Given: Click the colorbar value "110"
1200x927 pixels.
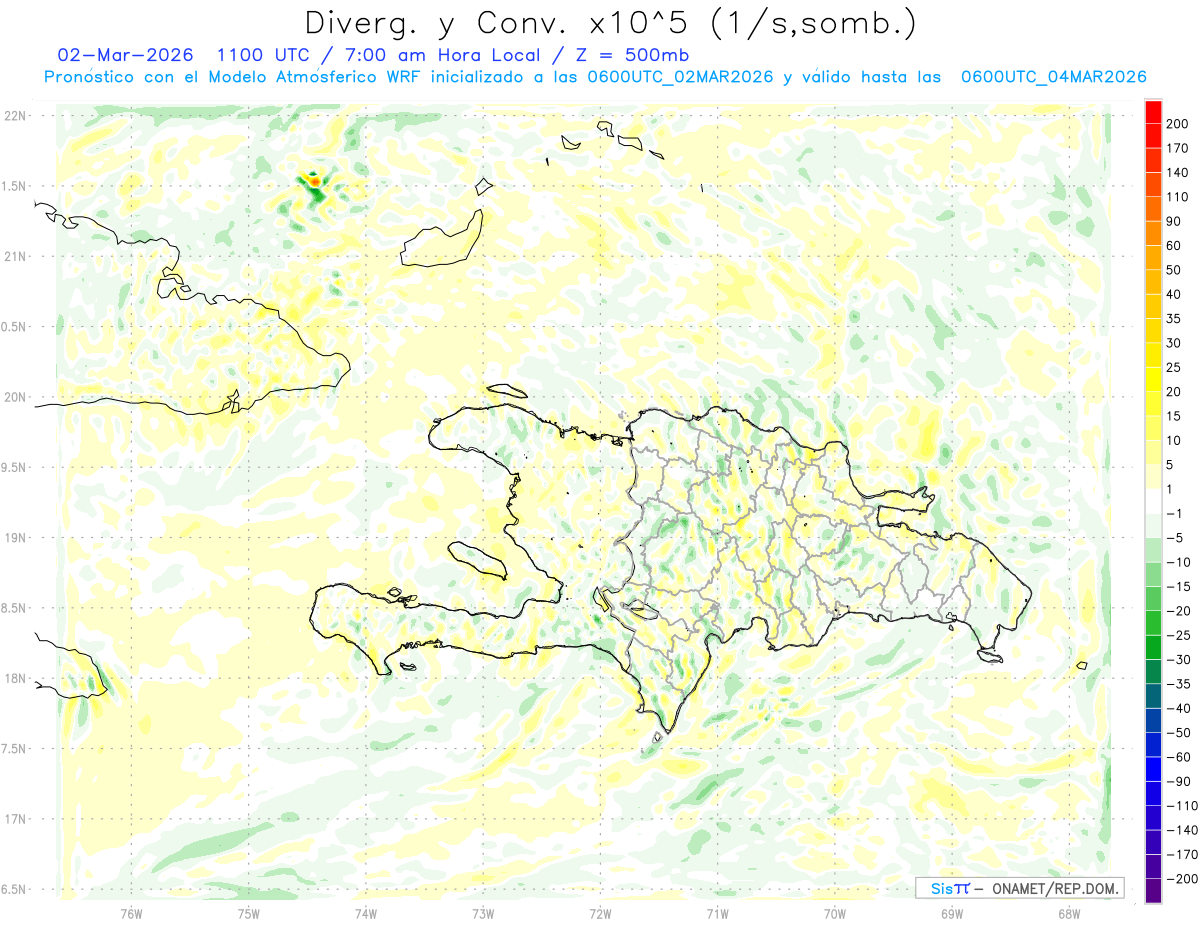Looking at the screenshot, I should (x=1176, y=197).
